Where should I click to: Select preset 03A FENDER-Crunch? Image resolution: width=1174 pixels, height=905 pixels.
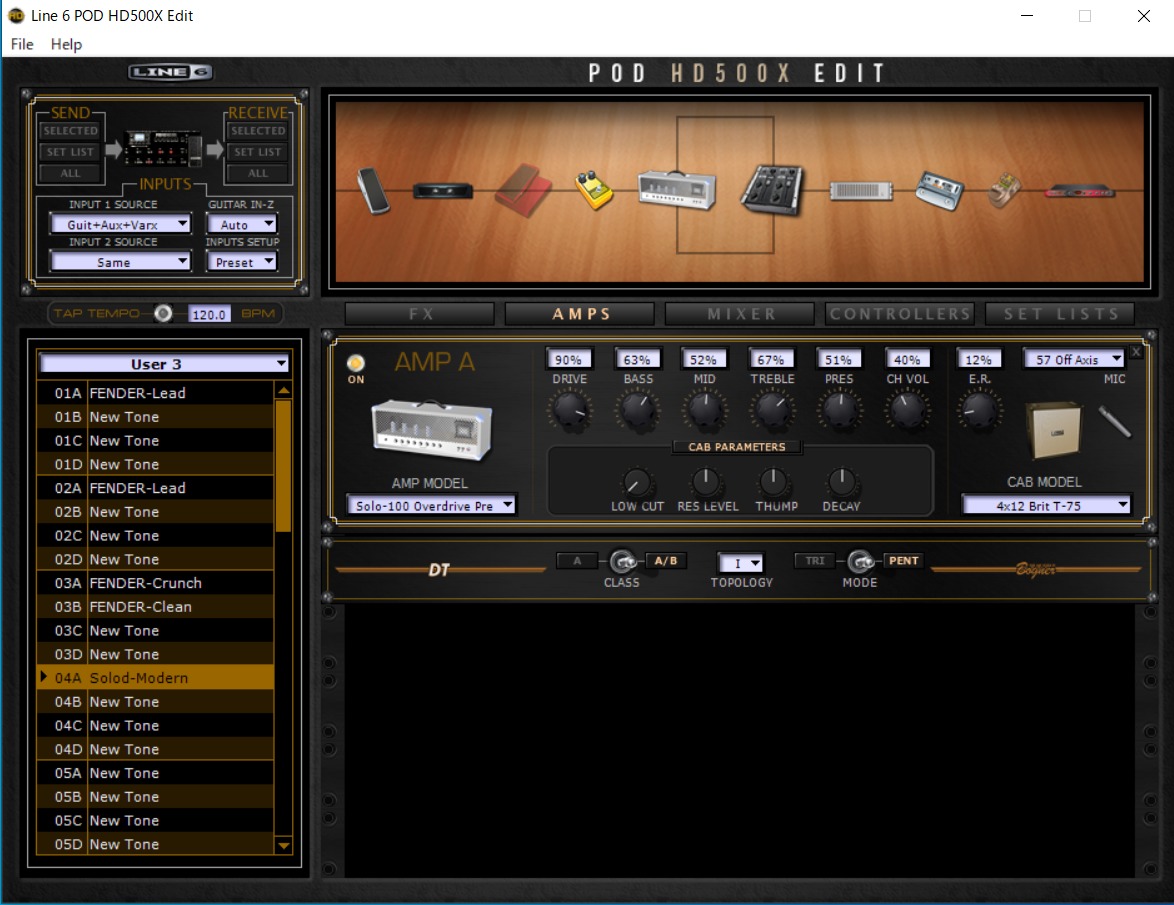(x=155, y=583)
